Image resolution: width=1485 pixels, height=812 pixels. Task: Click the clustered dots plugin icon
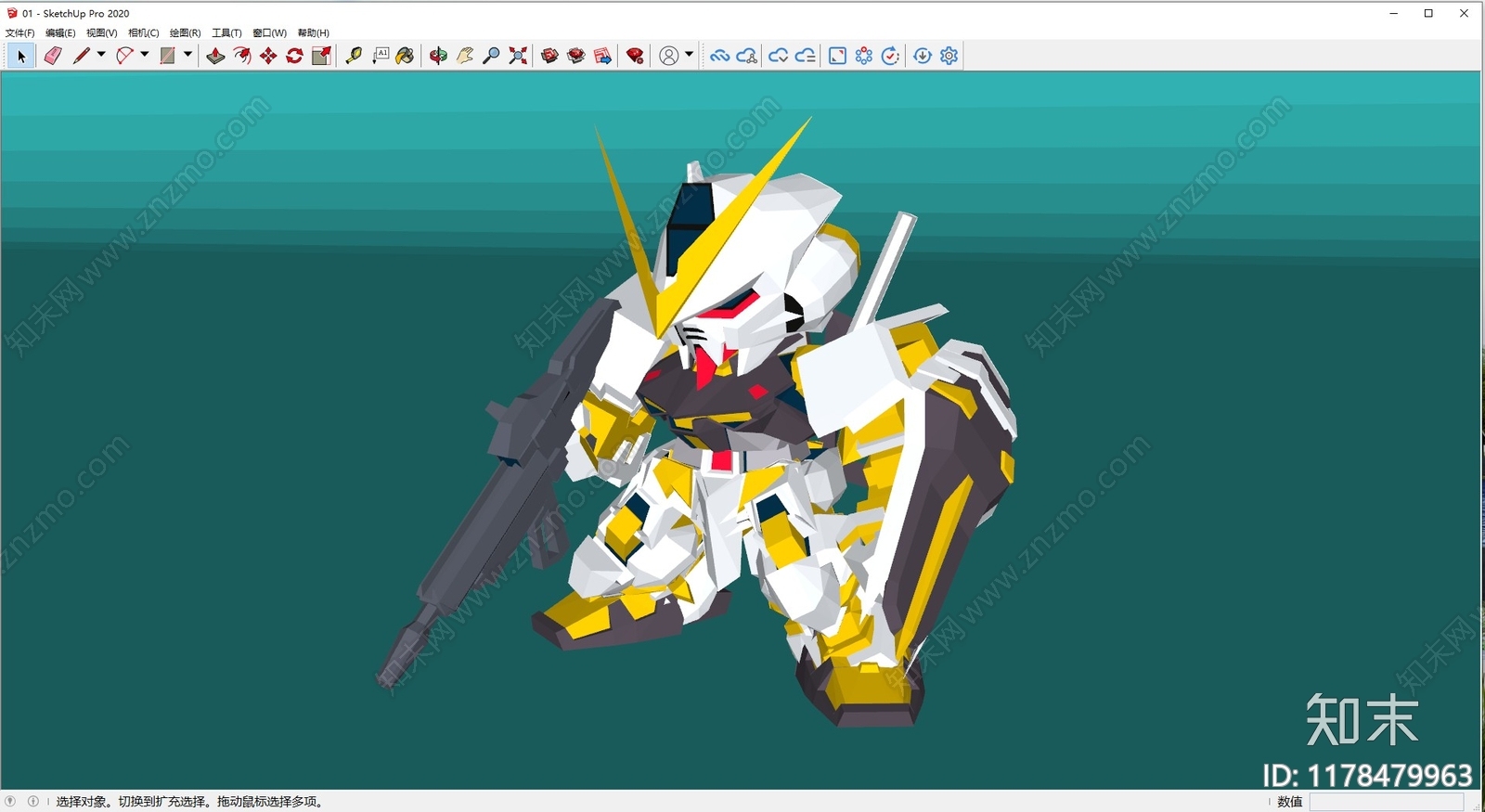(864, 56)
